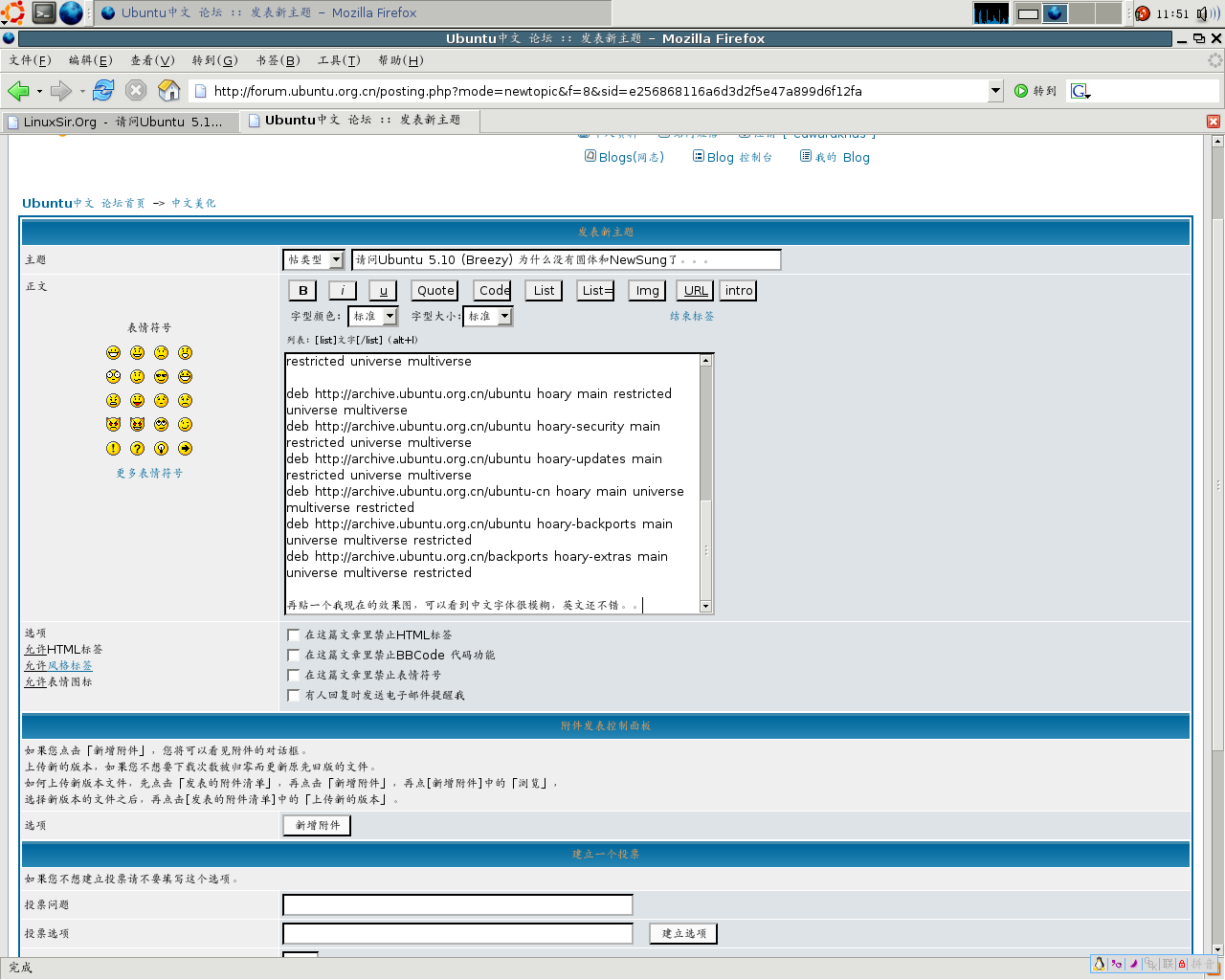Open the 字型颜色 dropdown

pyautogui.click(x=373, y=317)
